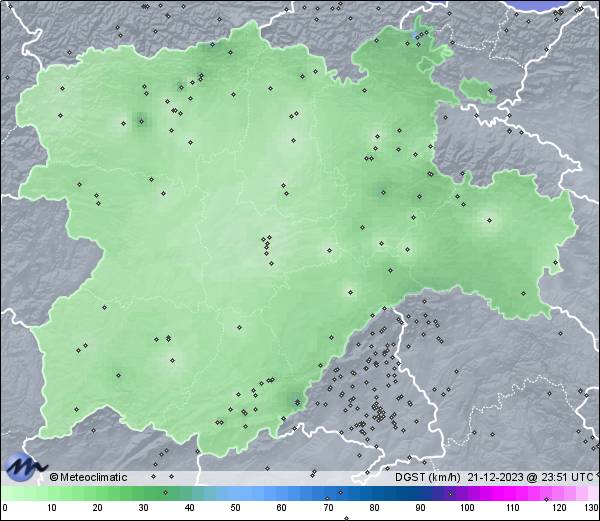Click the station marker over the green legend band

pyautogui.click(x=165, y=492)
